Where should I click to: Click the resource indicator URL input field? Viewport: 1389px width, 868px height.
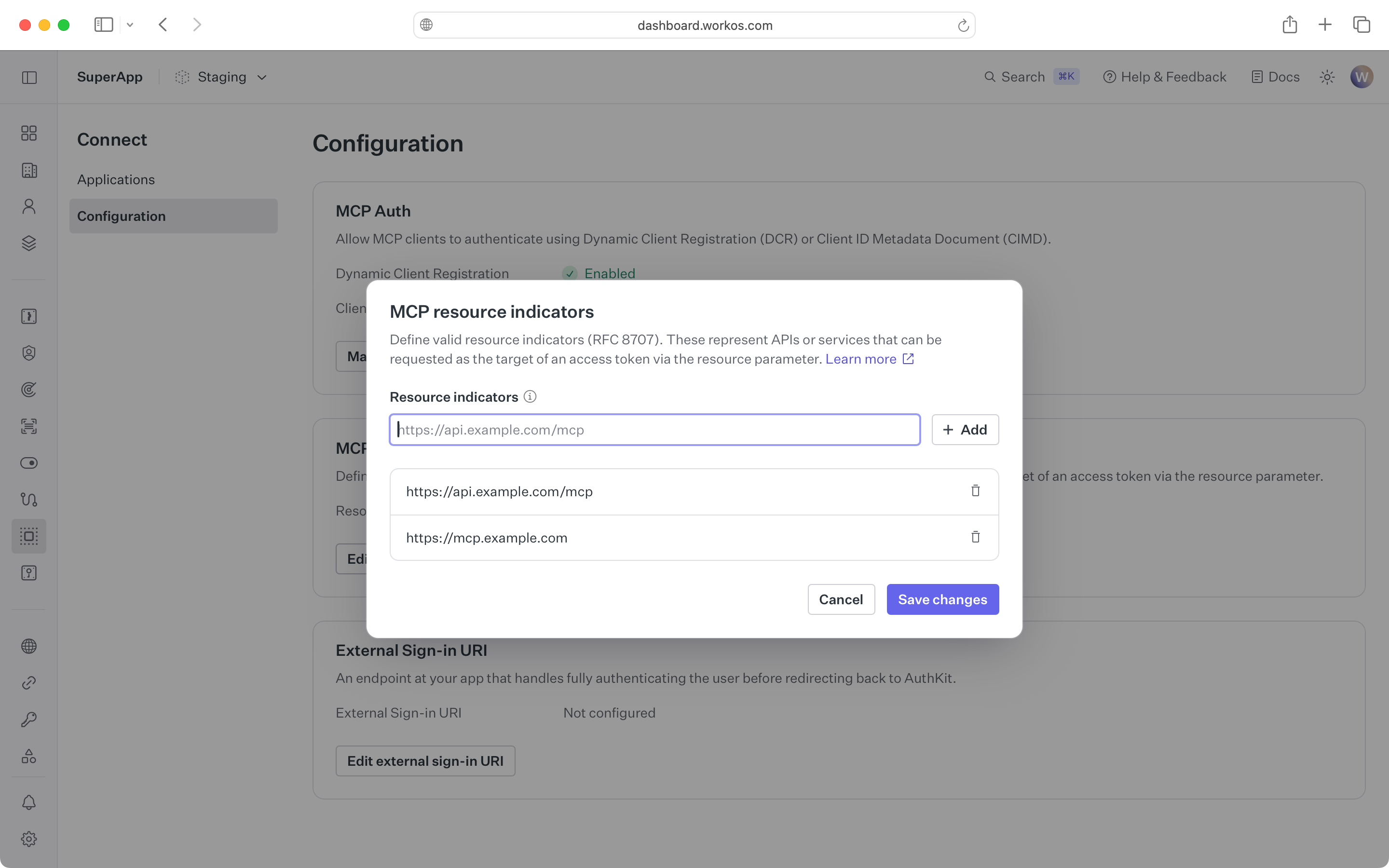coord(654,429)
